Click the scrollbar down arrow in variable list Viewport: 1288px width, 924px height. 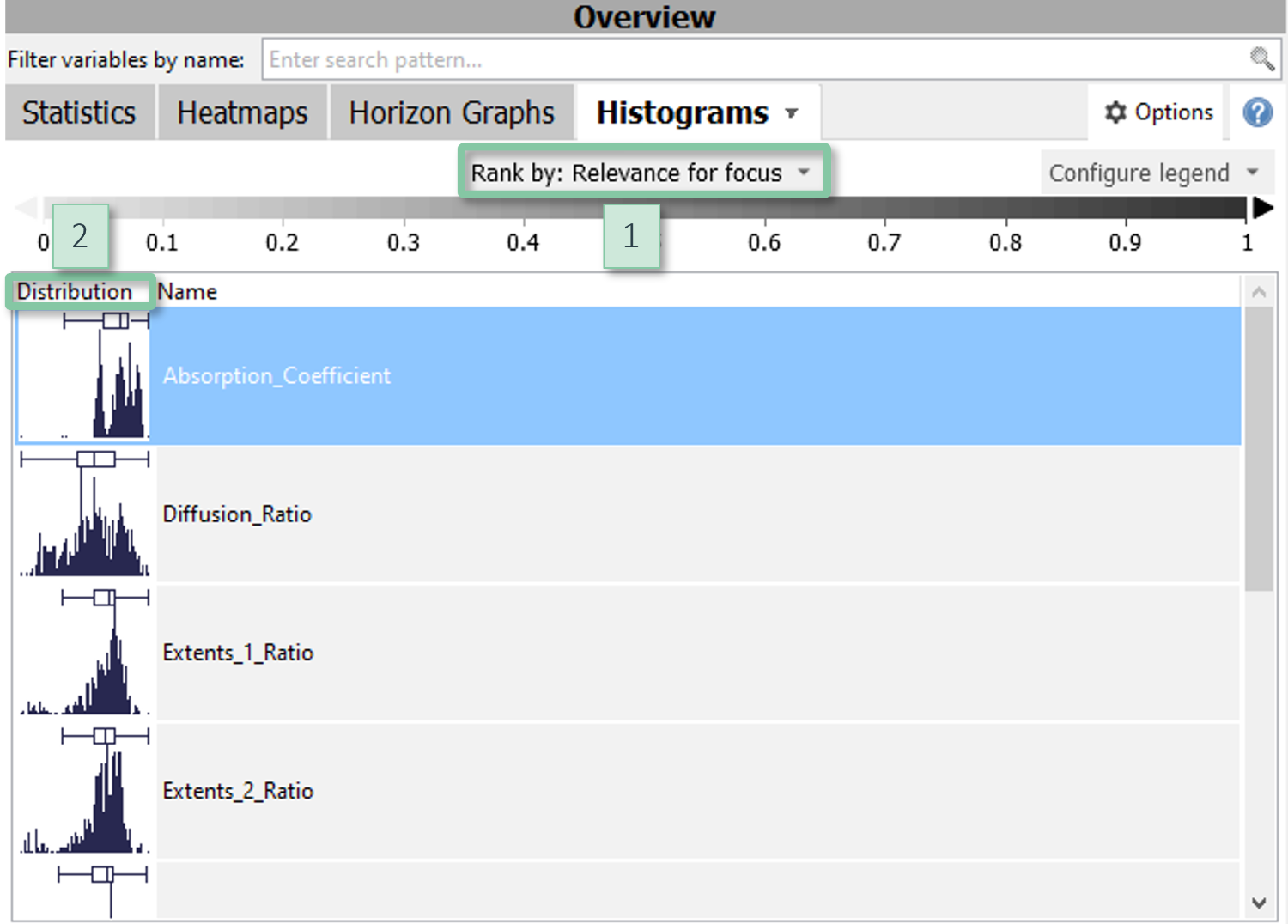[1259, 903]
